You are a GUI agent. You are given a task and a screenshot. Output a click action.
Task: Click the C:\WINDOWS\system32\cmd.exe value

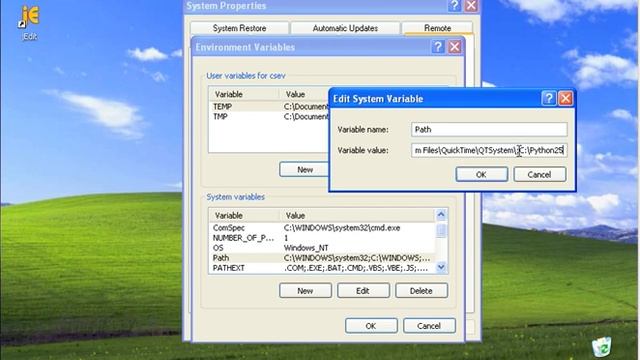[342, 228]
